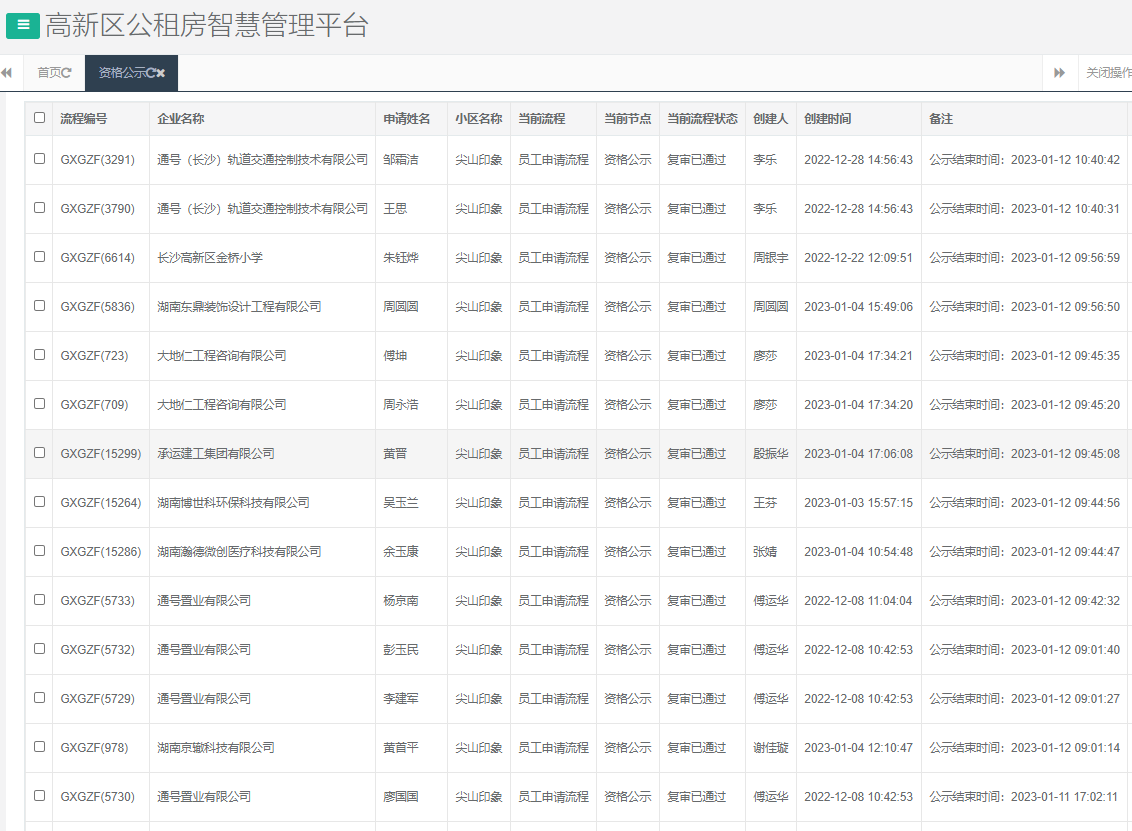This screenshot has height=831, width=1132.
Task: Sort by the 创建时间 column header
Action: [827, 119]
